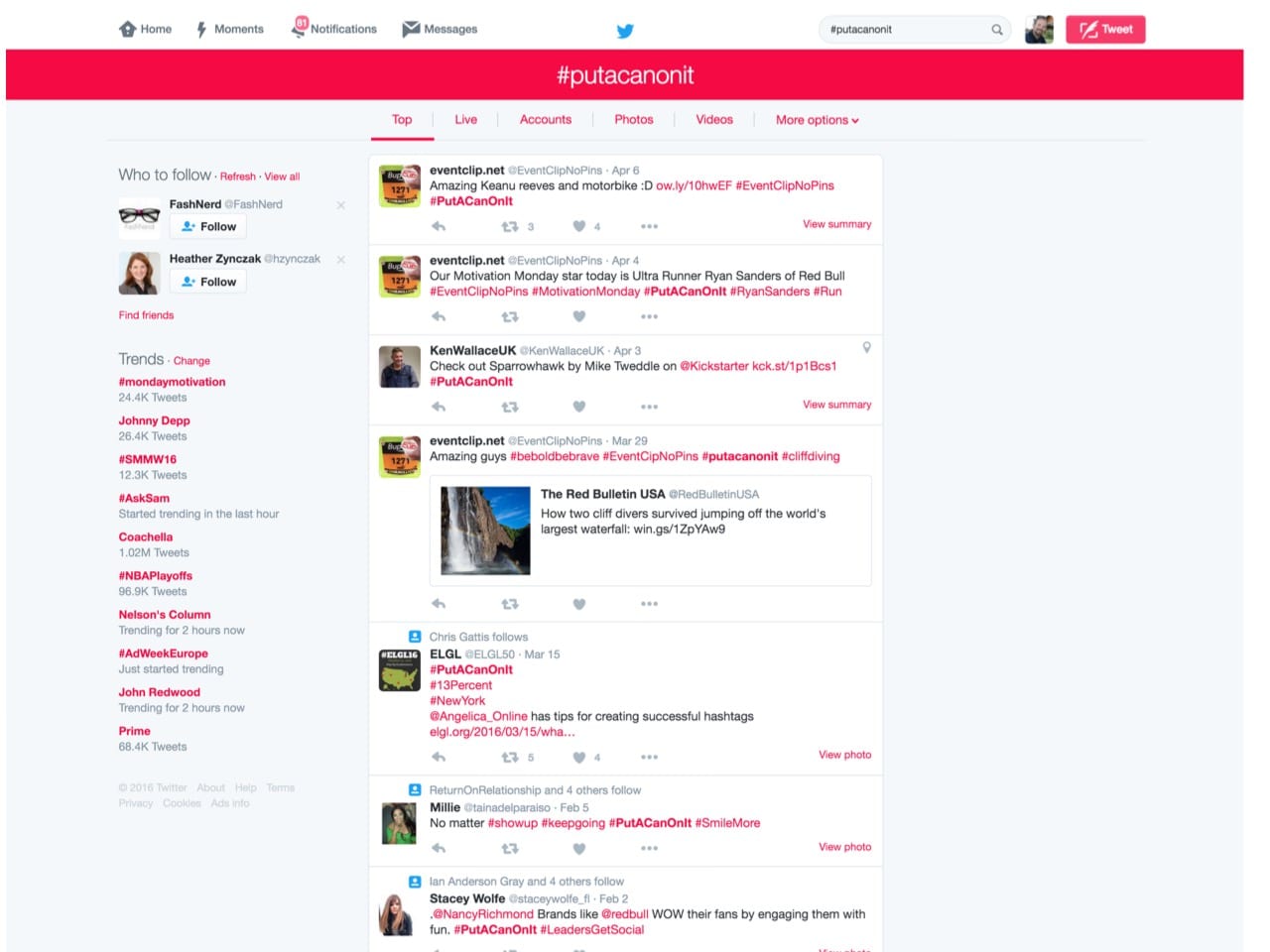This screenshot has height=952, width=1270.
Task: Open more actions on ELGL's #13Percent tweet
Action: tap(649, 757)
